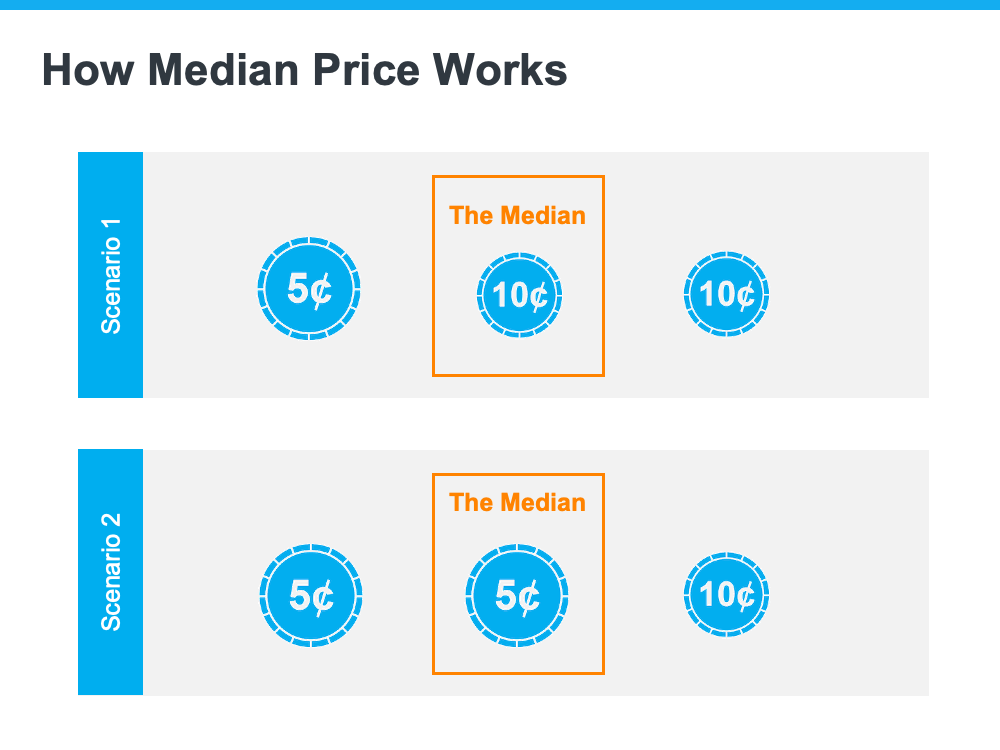Click "The Median" label in Scenario 2
The width and height of the screenshot is (1000, 750).
tap(518, 502)
